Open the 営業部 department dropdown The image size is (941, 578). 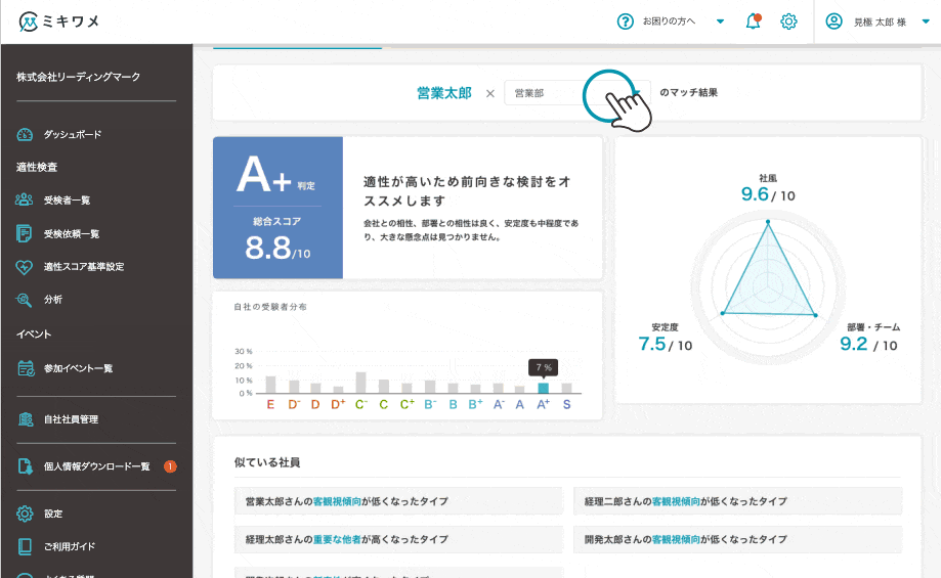(x=576, y=93)
